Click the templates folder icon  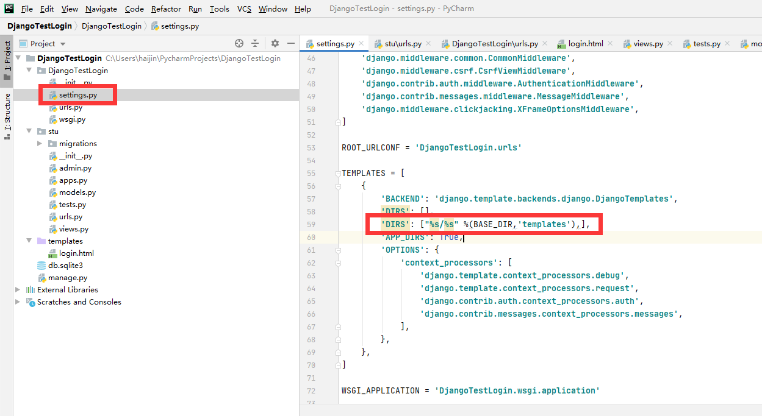coord(42,241)
